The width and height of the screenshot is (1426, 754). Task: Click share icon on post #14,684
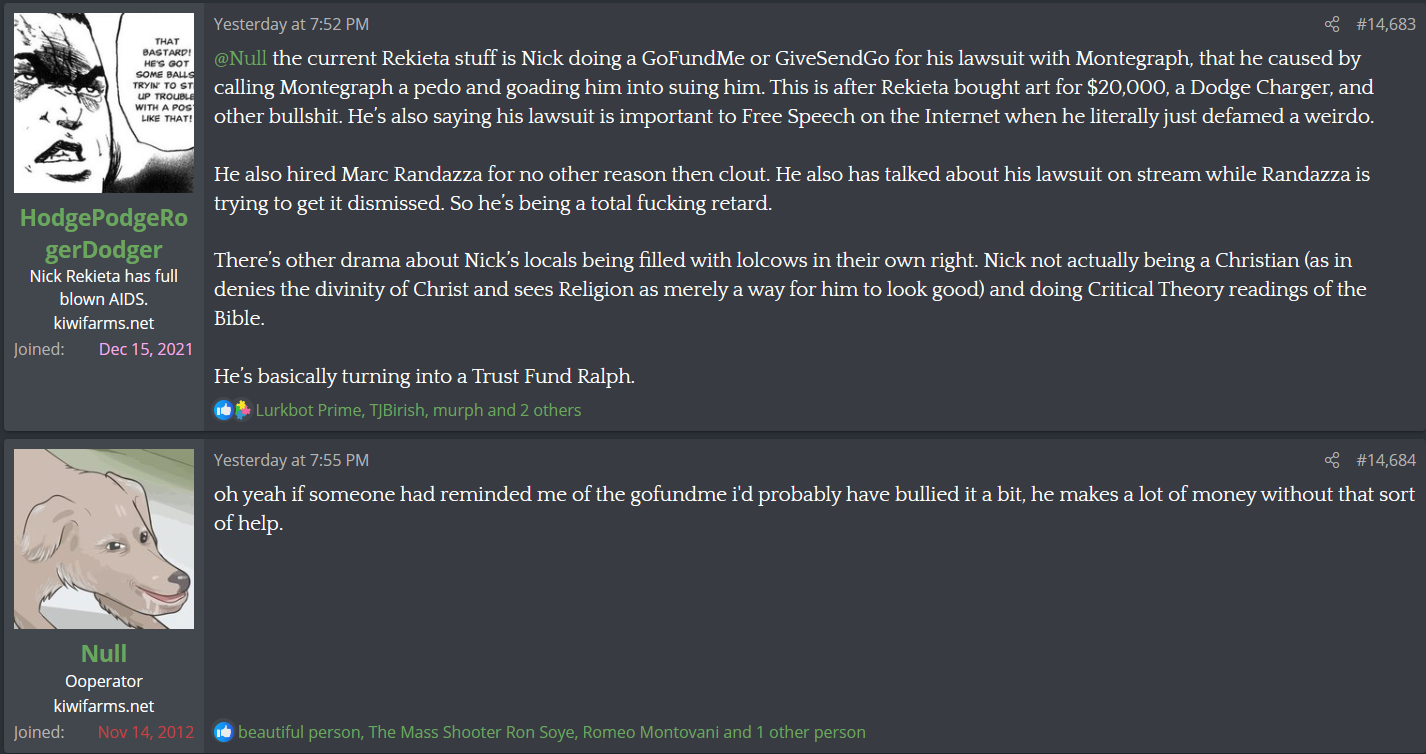tap(1331, 460)
